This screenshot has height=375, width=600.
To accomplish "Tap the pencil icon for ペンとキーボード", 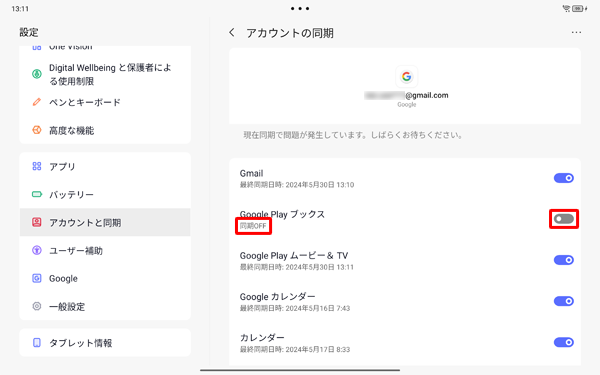I will [x=37, y=102].
